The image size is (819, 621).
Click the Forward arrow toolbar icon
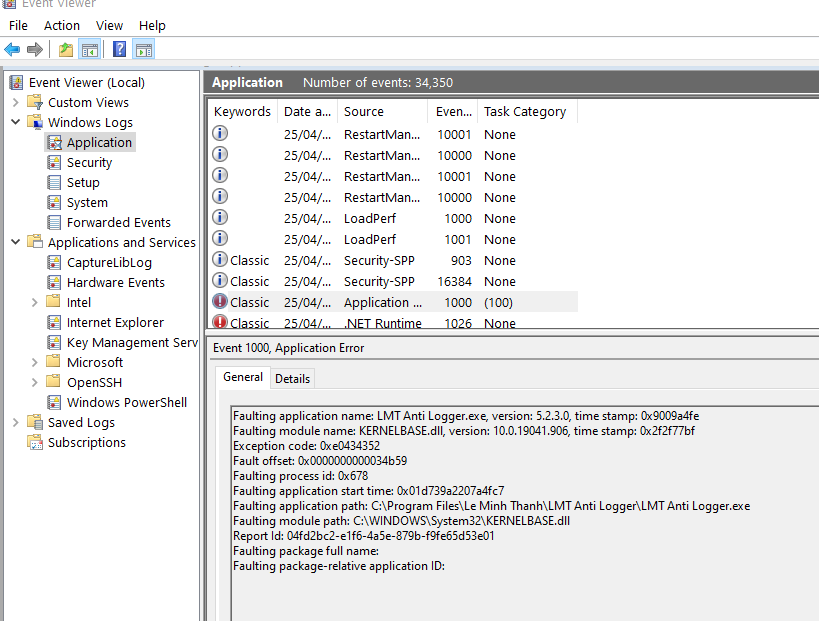coord(34,50)
